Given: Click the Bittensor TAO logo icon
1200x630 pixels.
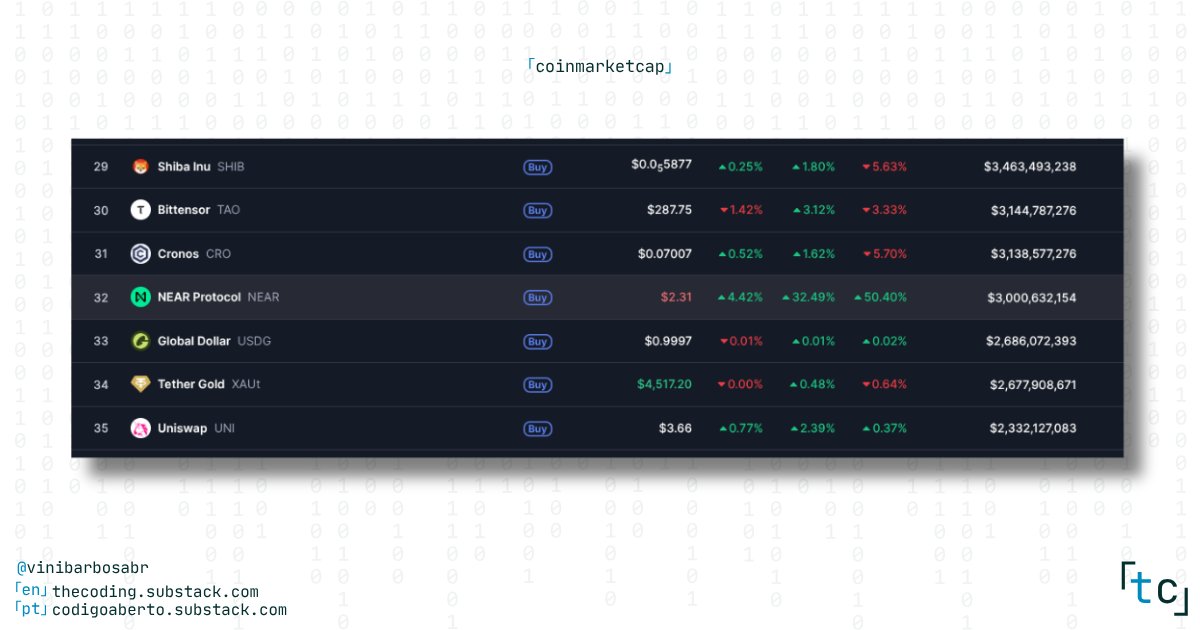Looking at the screenshot, I should pyautogui.click(x=141, y=210).
